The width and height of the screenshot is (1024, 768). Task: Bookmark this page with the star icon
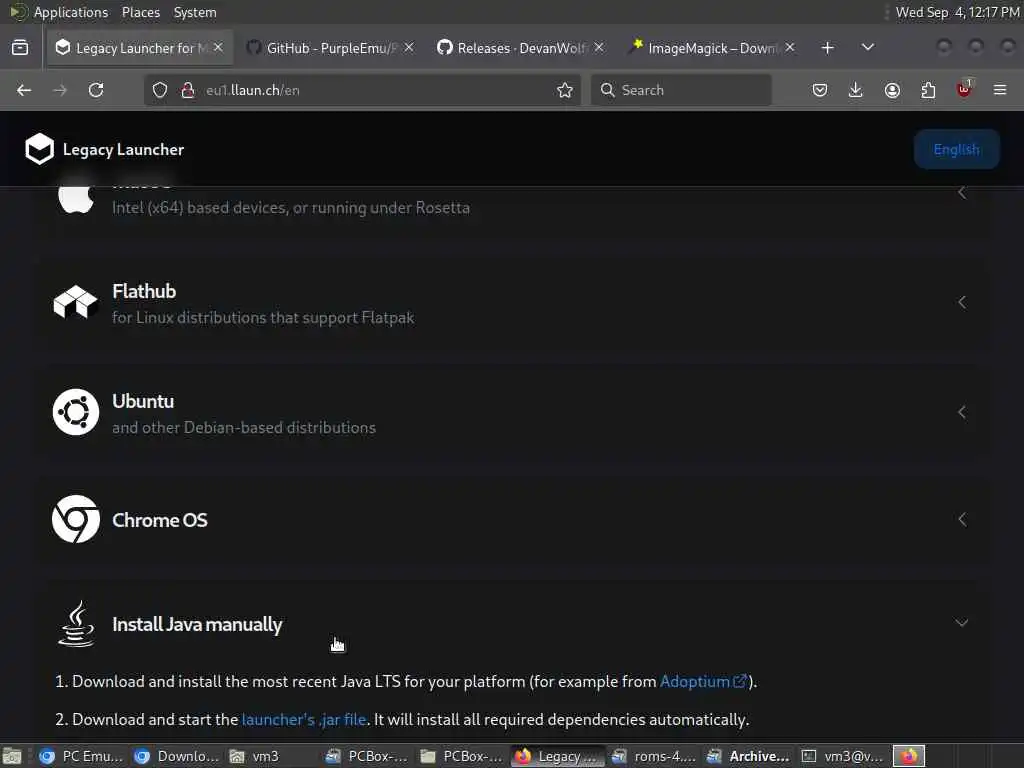(565, 90)
